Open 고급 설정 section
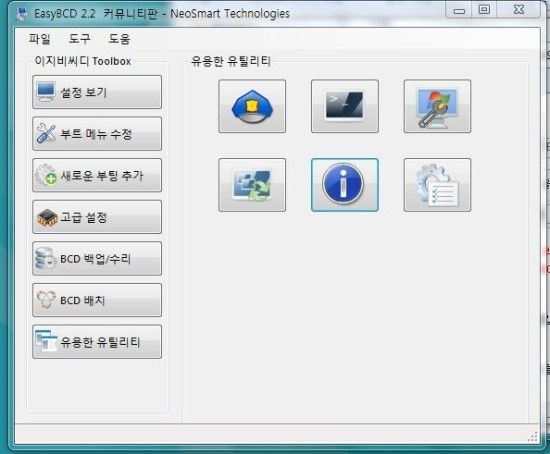Viewport: 550px width, 454px height. 97,217
